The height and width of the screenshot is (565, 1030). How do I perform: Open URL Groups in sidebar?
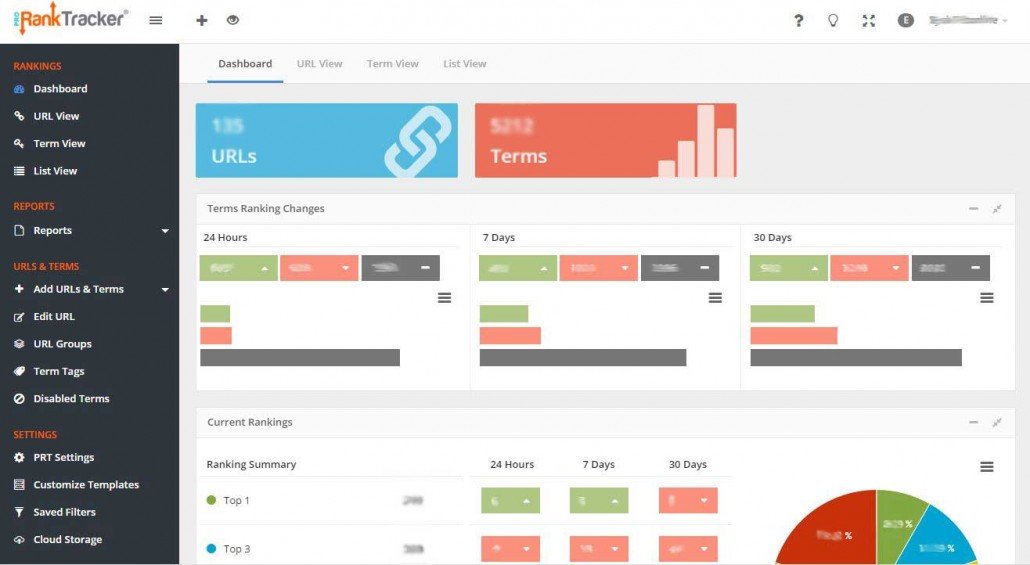[62, 344]
